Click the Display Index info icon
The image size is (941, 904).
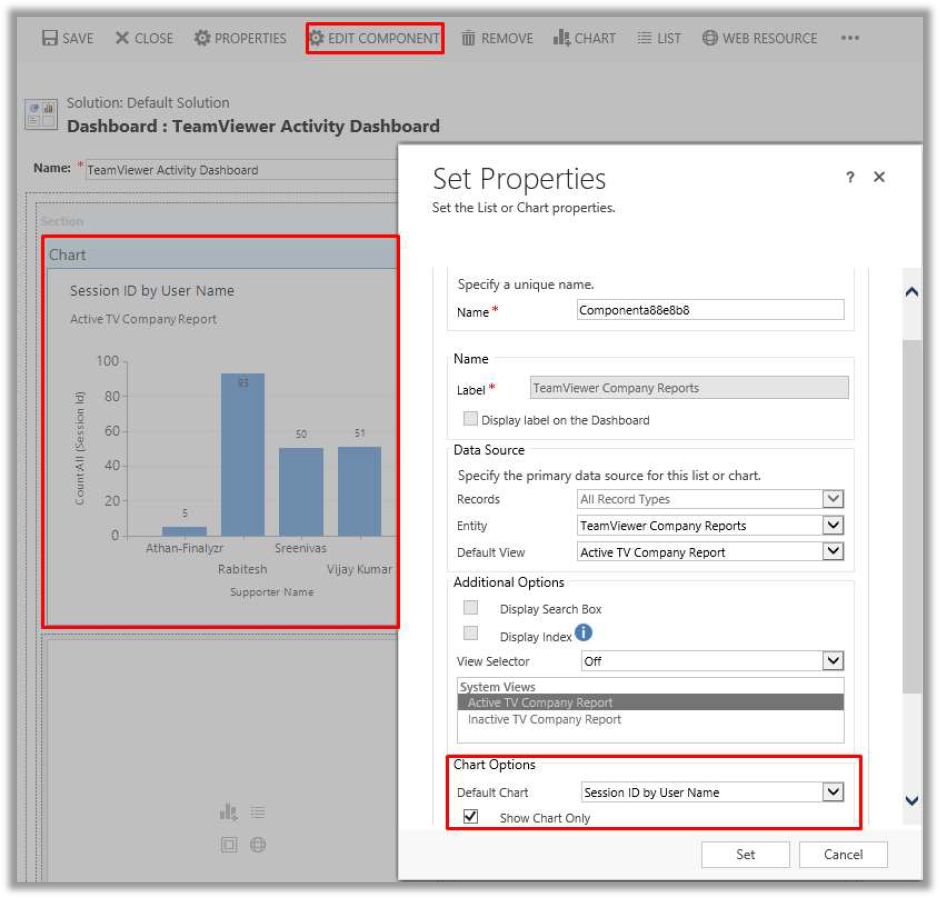point(584,633)
